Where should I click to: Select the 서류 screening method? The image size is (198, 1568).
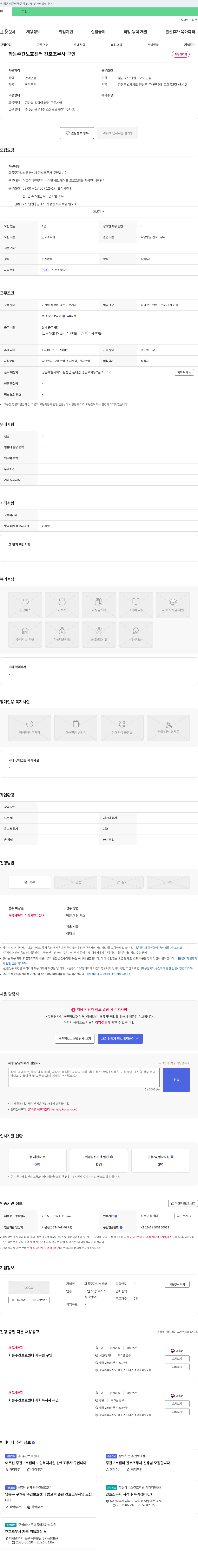[x=30, y=882]
